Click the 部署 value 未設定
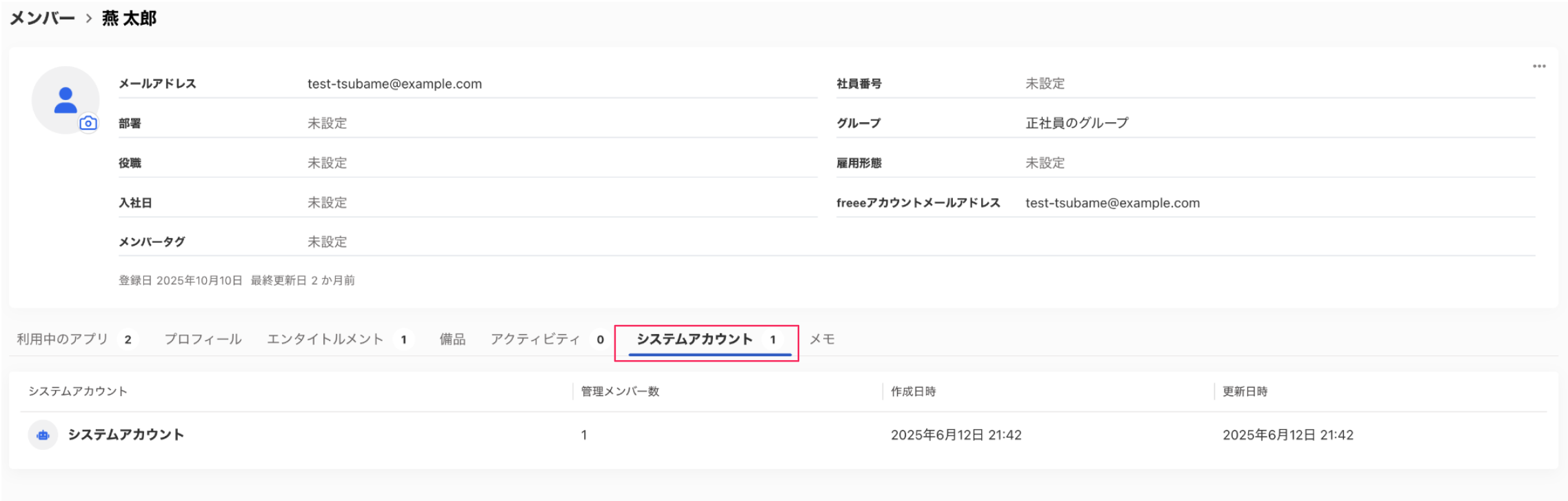Viewport: 1568px width, 501px height. [327, 123]
